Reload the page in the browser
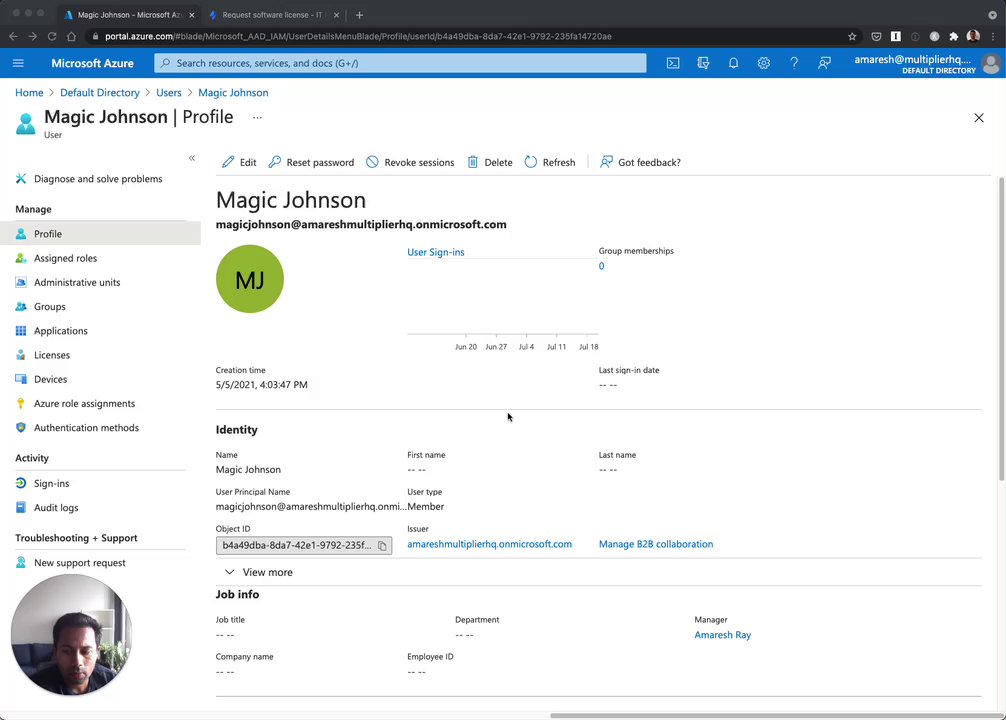Viewport: 1006px width, 720px height. (52, 37)
